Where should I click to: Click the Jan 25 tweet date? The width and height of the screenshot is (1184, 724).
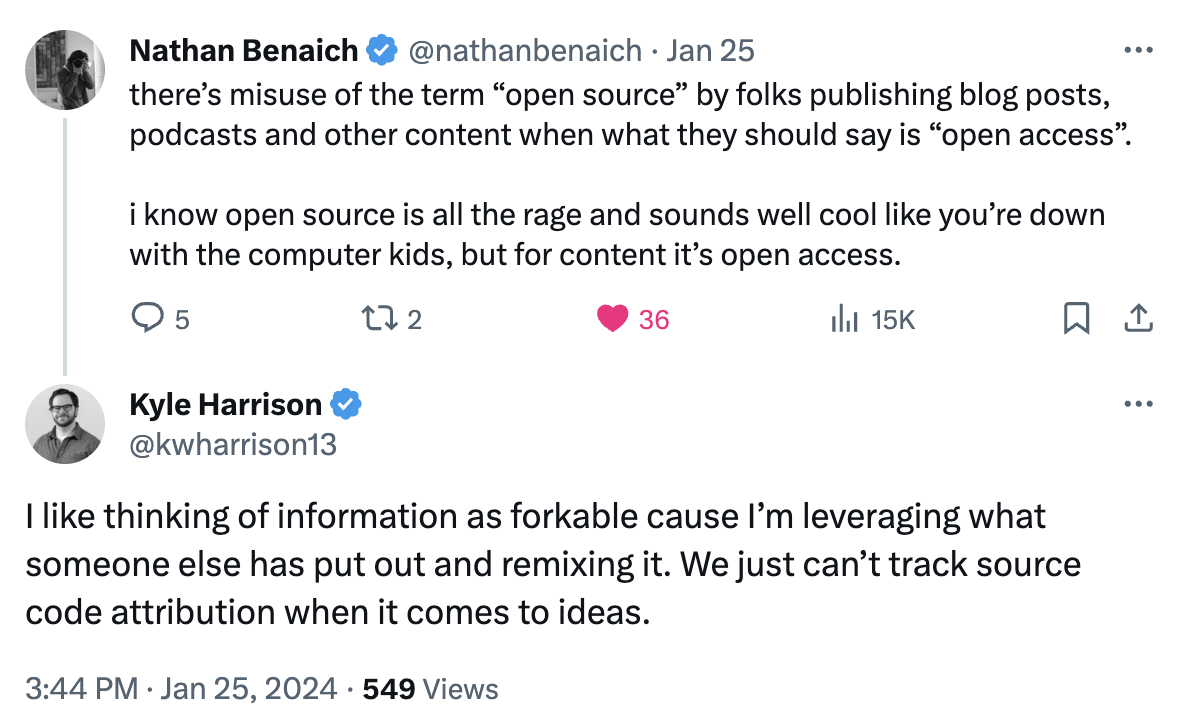[710, 50]
